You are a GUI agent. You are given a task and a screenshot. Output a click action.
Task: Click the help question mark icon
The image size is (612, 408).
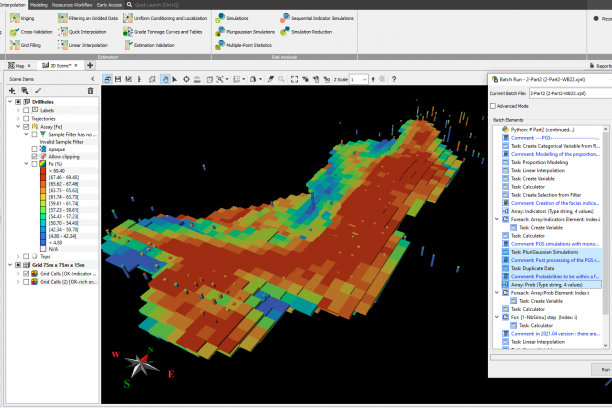click(x=394, y=79)
